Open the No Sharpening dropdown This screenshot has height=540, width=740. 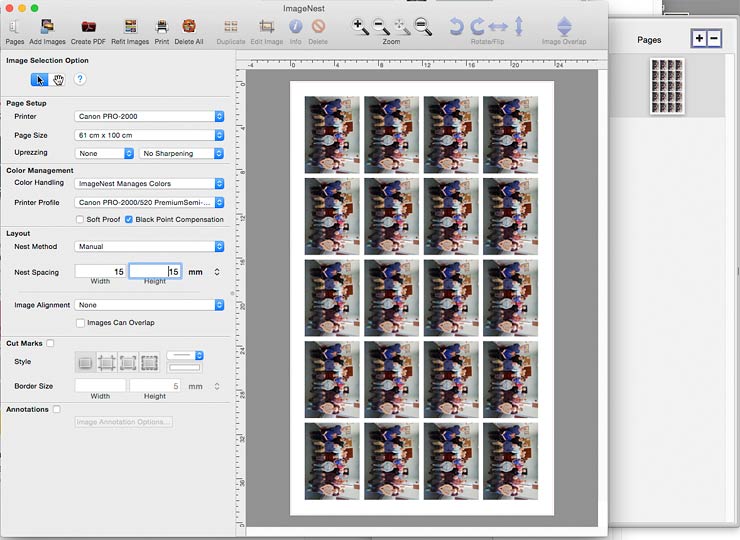click(181, 153)
